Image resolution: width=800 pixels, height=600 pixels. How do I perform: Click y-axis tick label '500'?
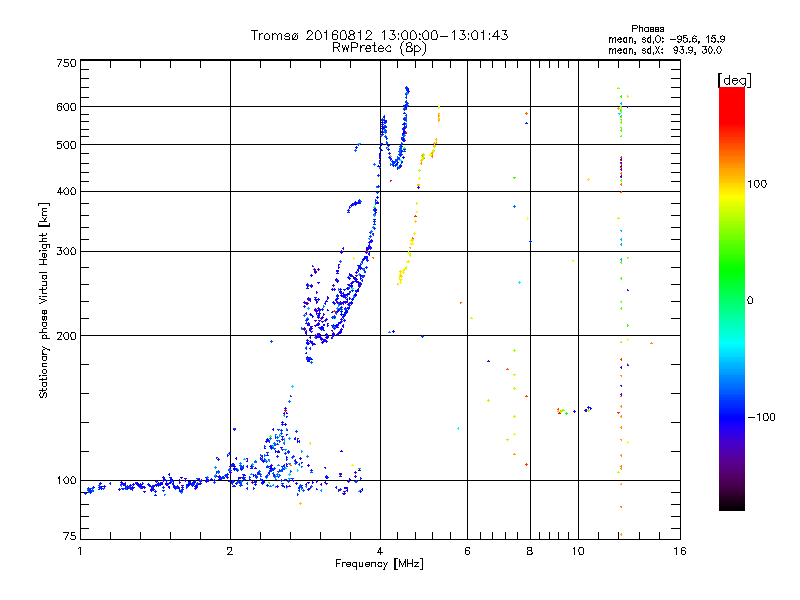point(66,145)
